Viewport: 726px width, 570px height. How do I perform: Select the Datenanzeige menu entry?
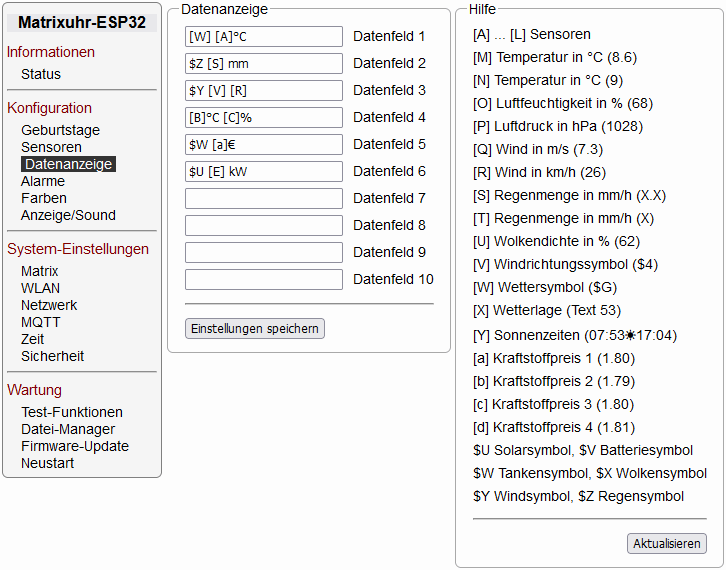[x=69, y=164]
